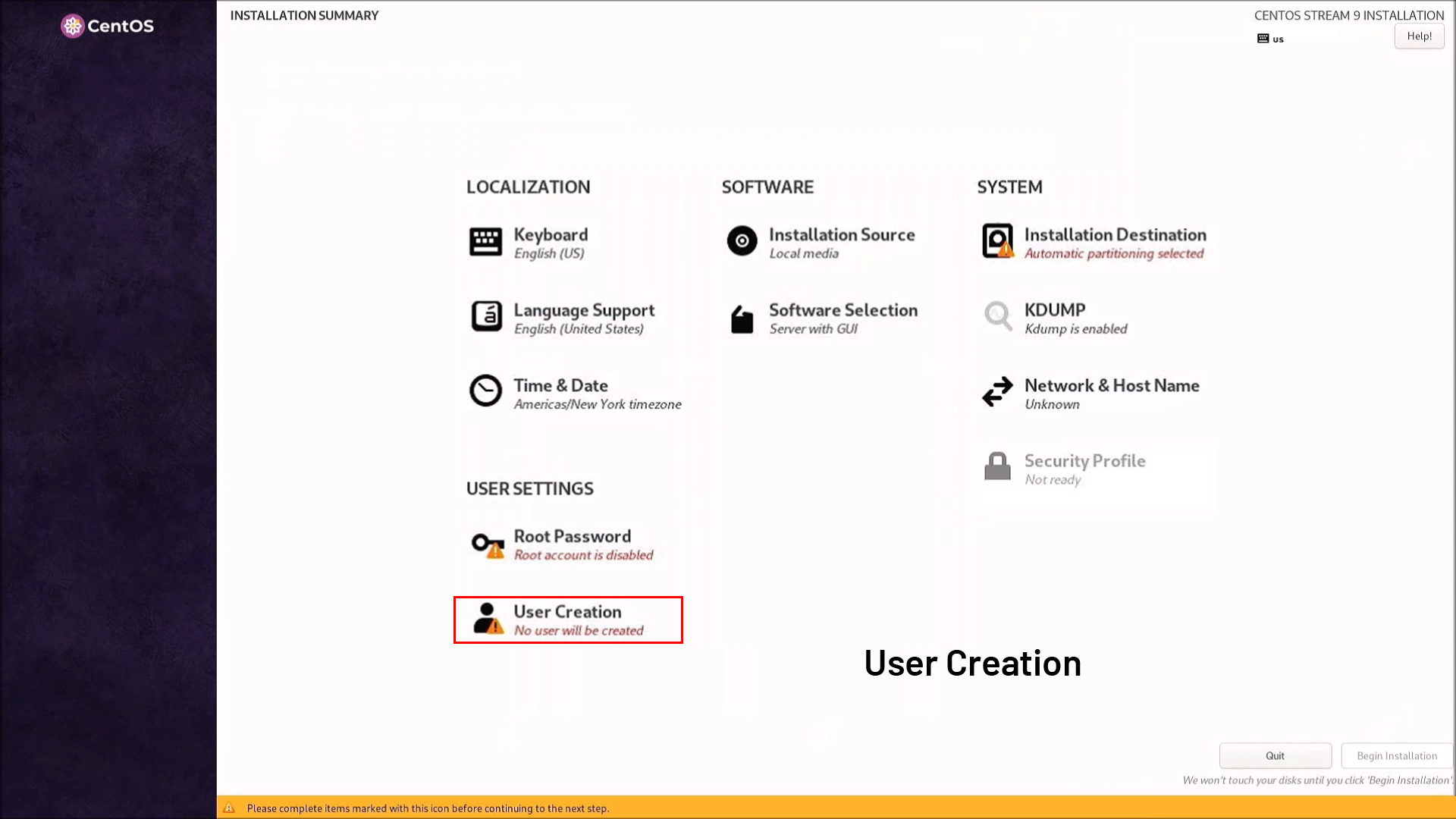Screen dimensions: 1456x819
Task: Open Installation Destination disk icon
Action: (x=997, y=241)
